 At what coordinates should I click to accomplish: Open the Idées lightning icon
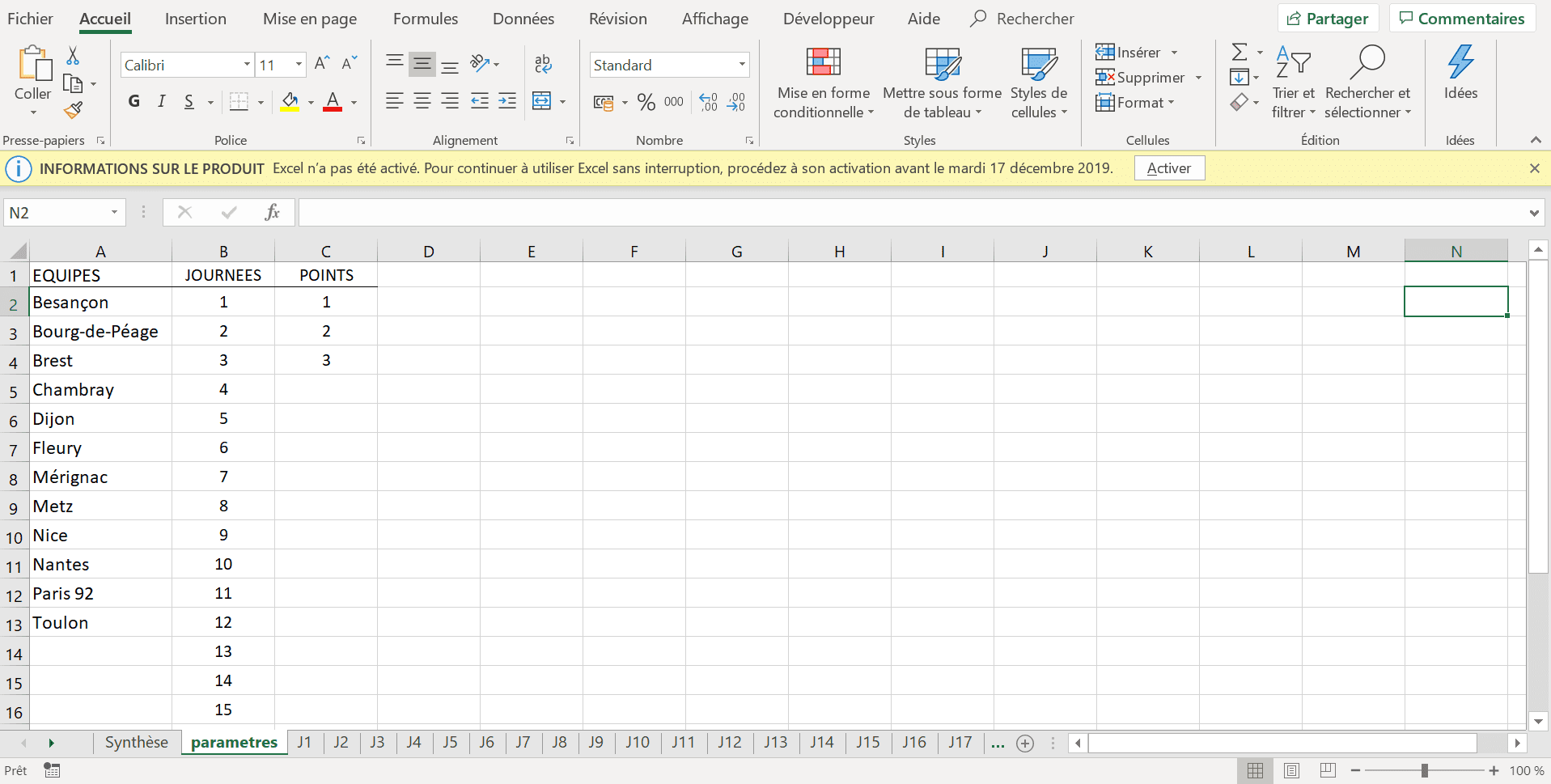(1460, 72)
